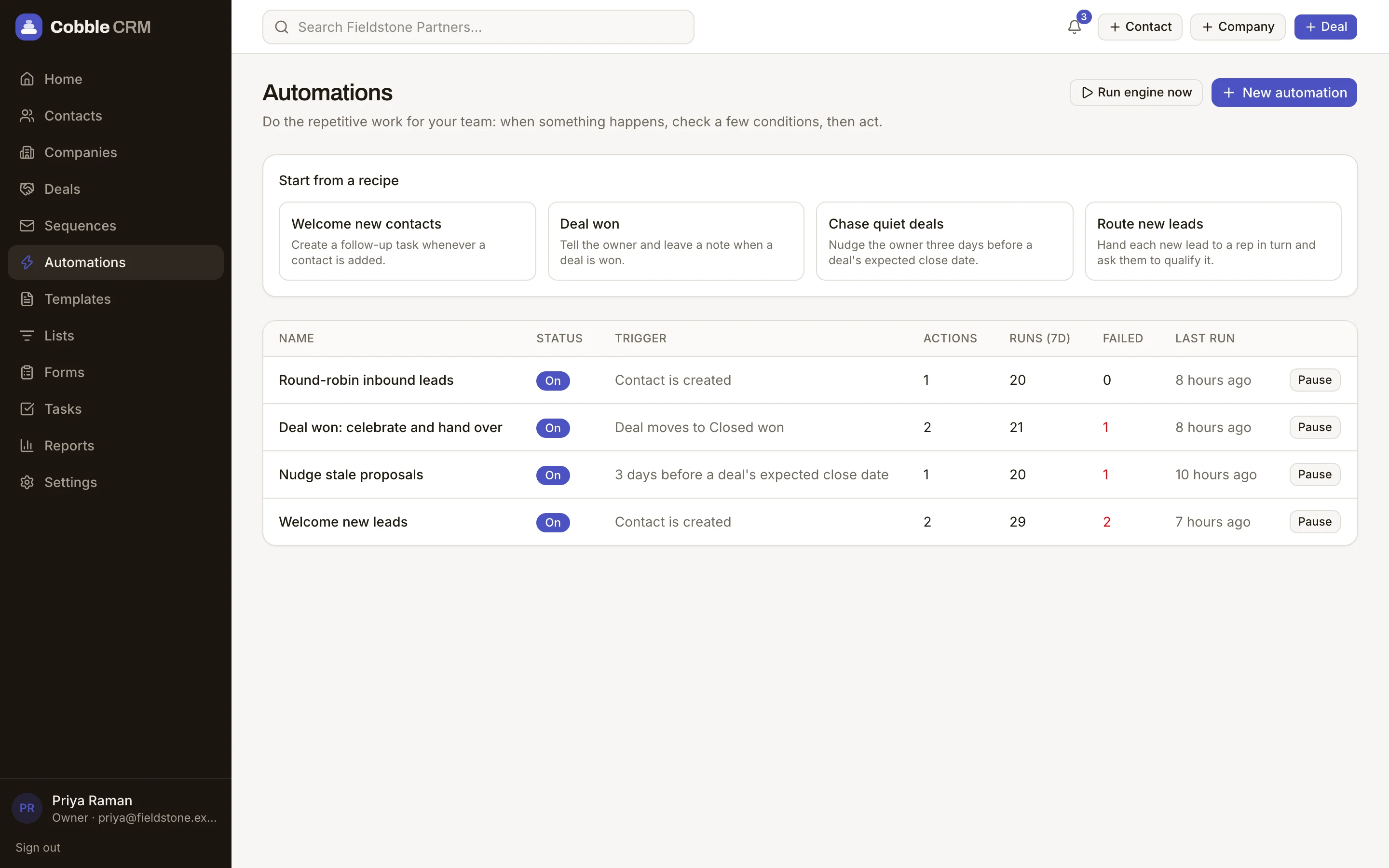The height and width of the screenshot is (868, 1389).
Task: Click the Cobble CRM logo icon
Action: (29, 27)
